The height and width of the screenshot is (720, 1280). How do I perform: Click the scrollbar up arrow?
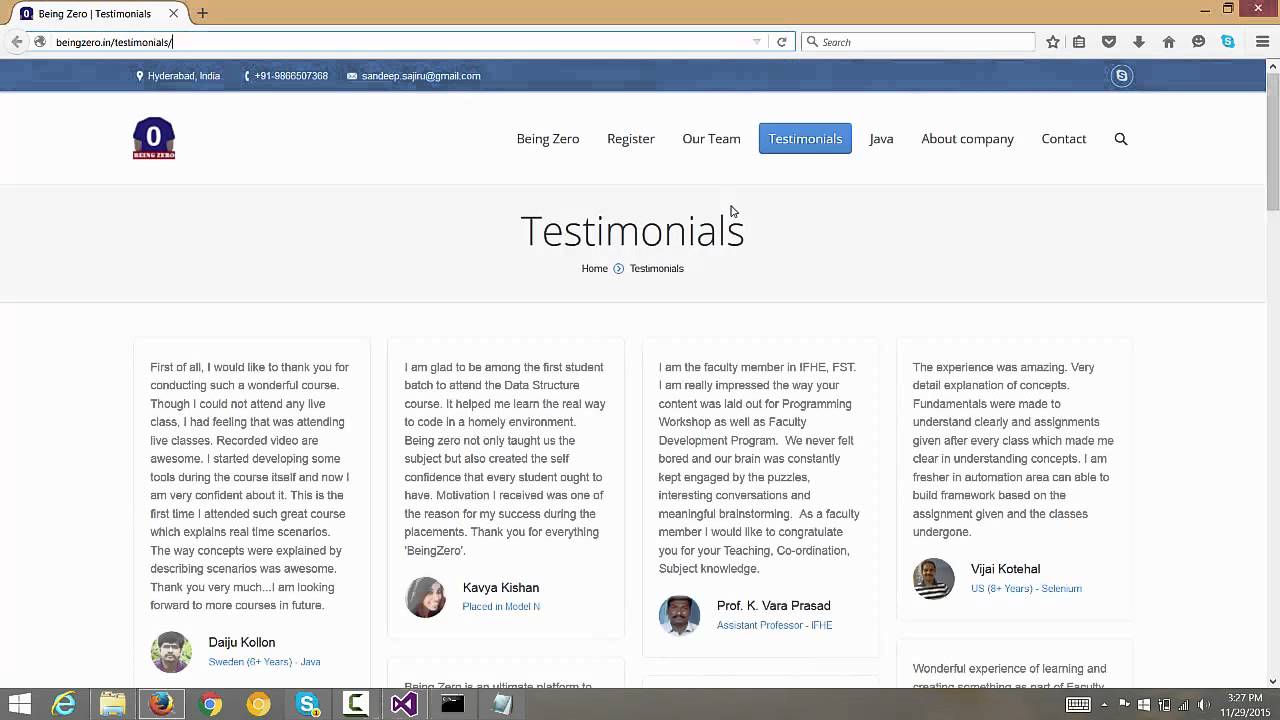[1272, 66]
